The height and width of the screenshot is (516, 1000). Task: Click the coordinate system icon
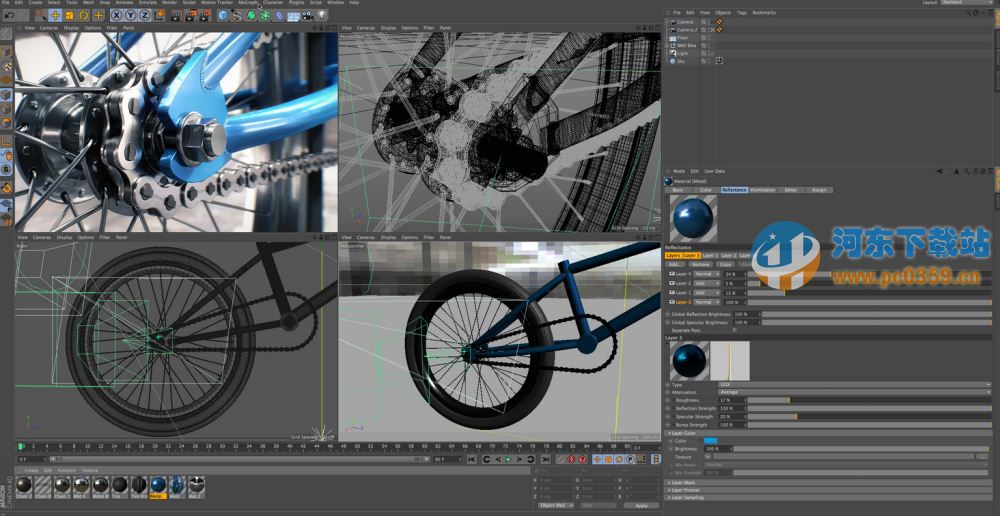[x=159, y=15]
